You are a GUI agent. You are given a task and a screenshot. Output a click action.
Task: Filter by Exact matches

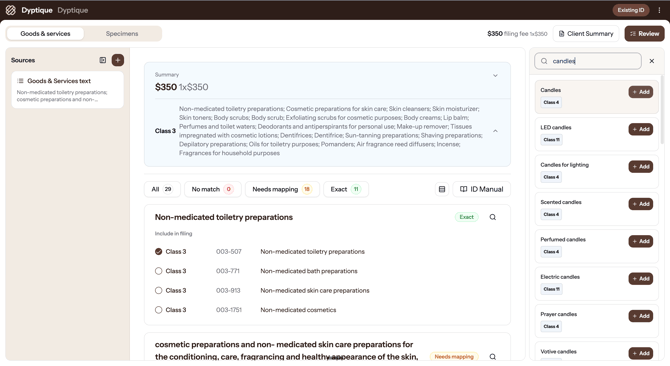[346, 189]
